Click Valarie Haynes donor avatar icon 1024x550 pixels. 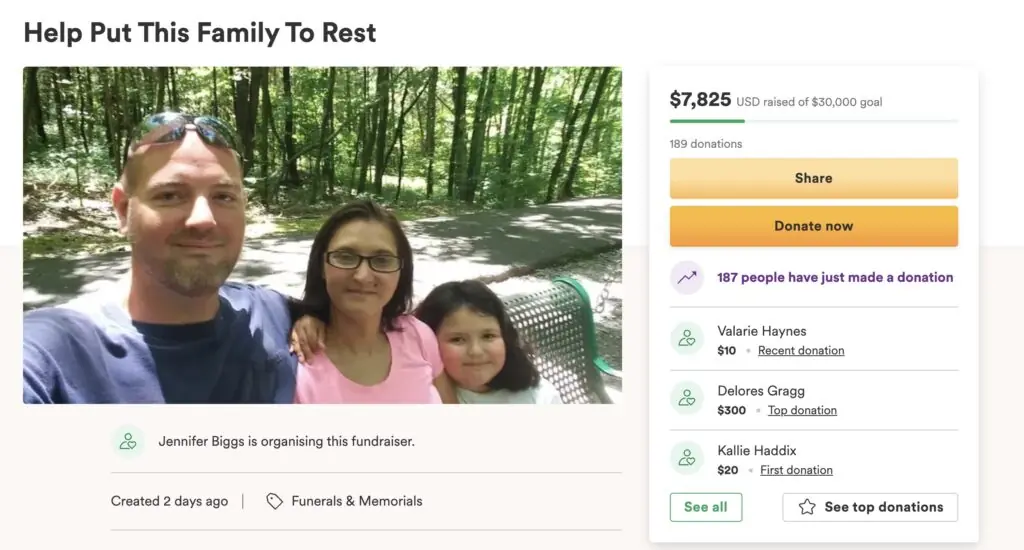[686, 339]
